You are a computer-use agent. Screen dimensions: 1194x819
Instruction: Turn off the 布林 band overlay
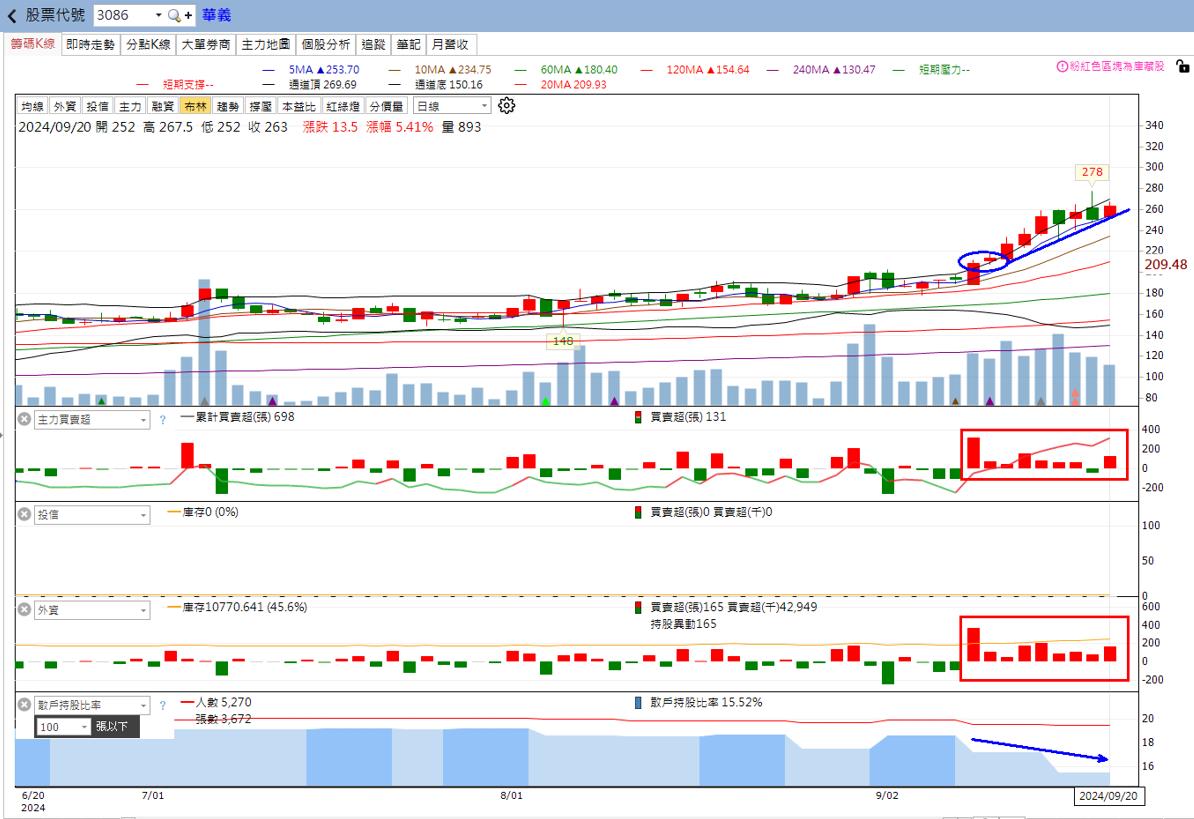coord(196,106)
